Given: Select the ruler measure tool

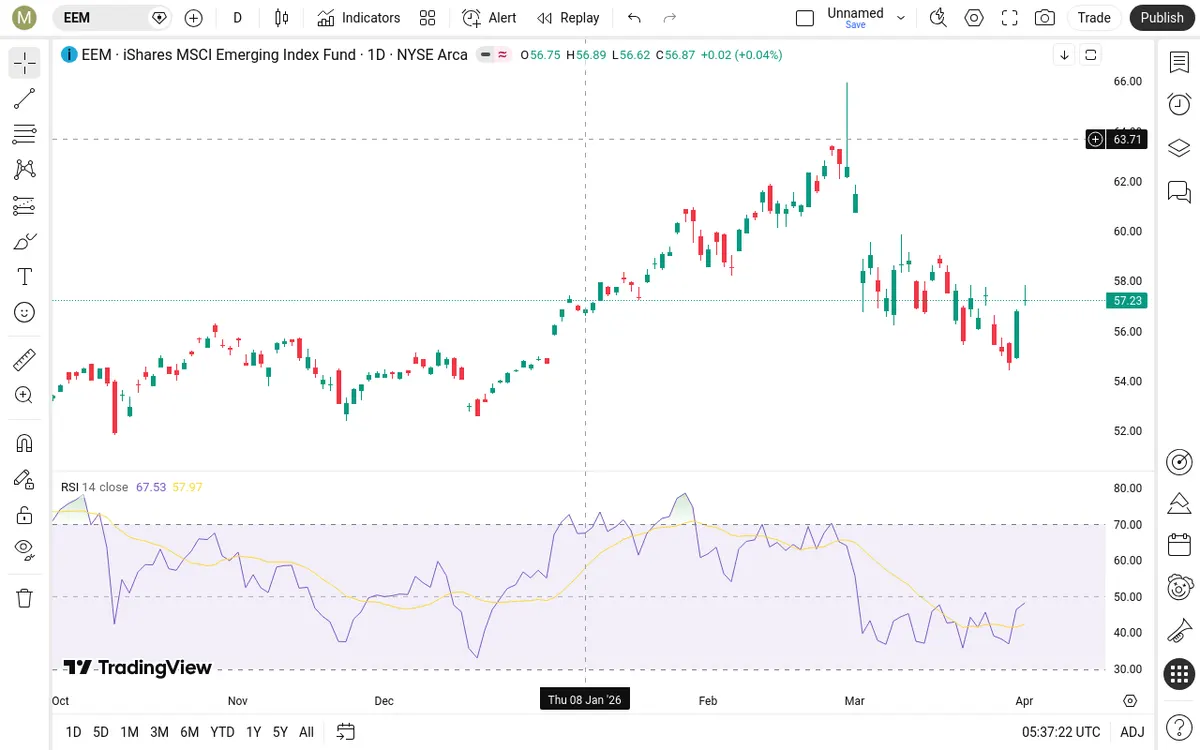Looking at the screenshot, I should click(25, 359).
